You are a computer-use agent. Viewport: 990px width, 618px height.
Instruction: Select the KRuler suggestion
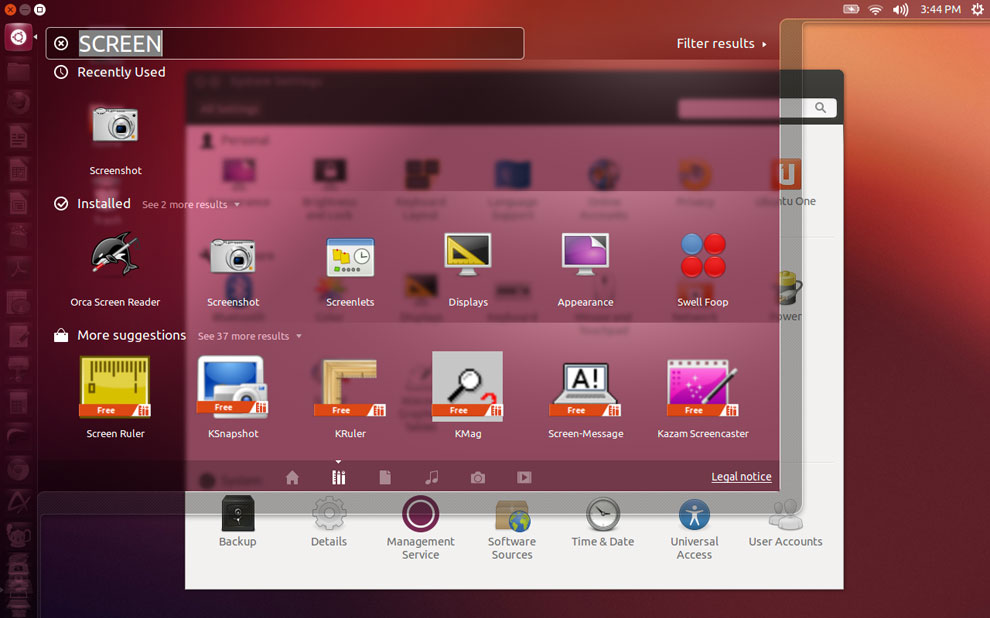[350, 398]
